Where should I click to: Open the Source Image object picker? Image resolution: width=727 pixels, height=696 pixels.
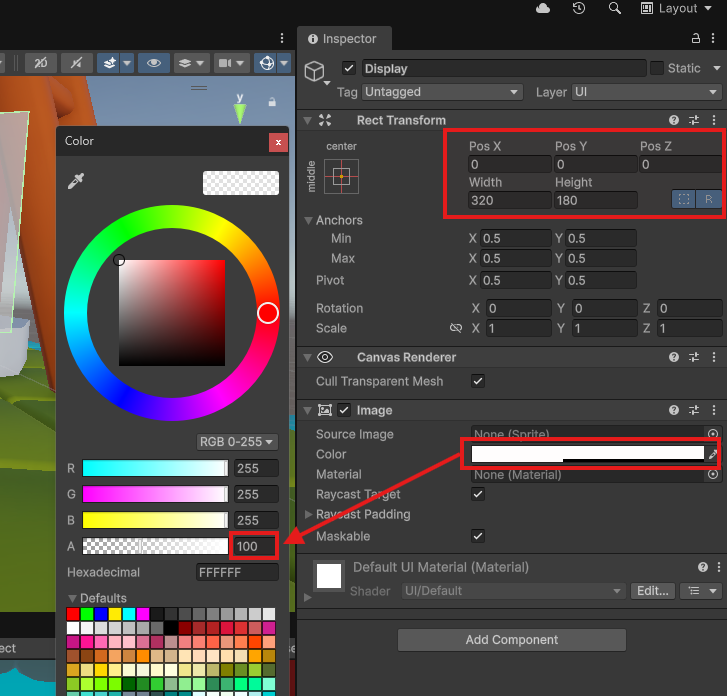712,434
